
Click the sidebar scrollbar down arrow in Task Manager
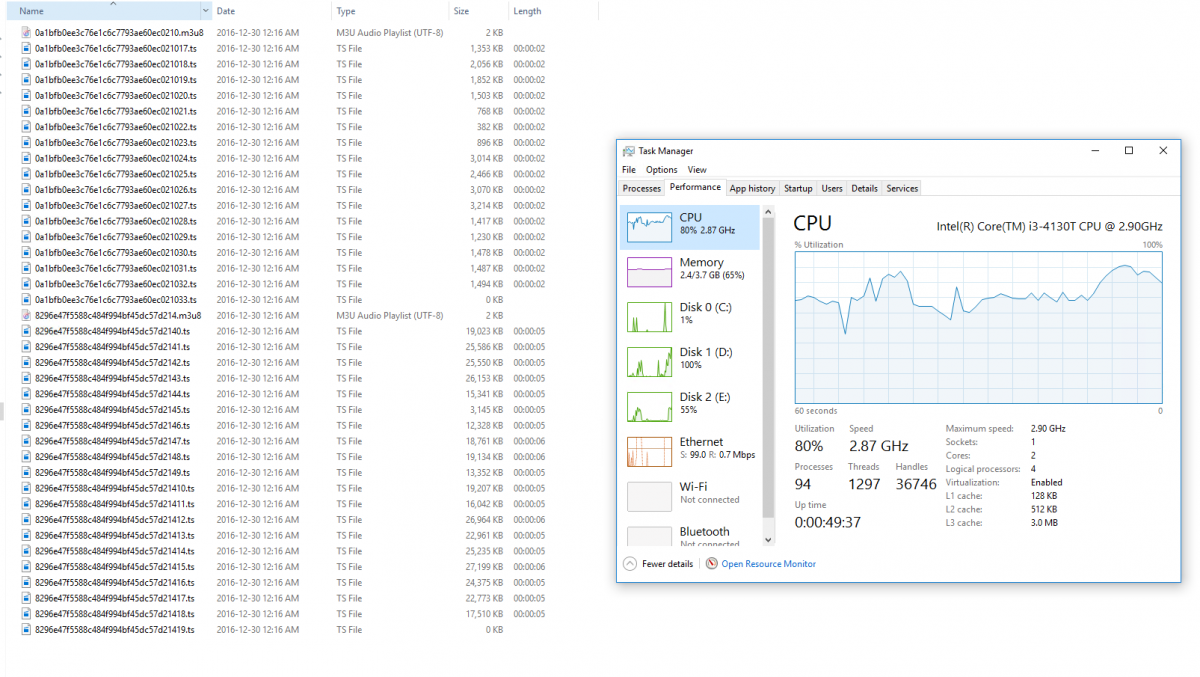coord(768,539)
